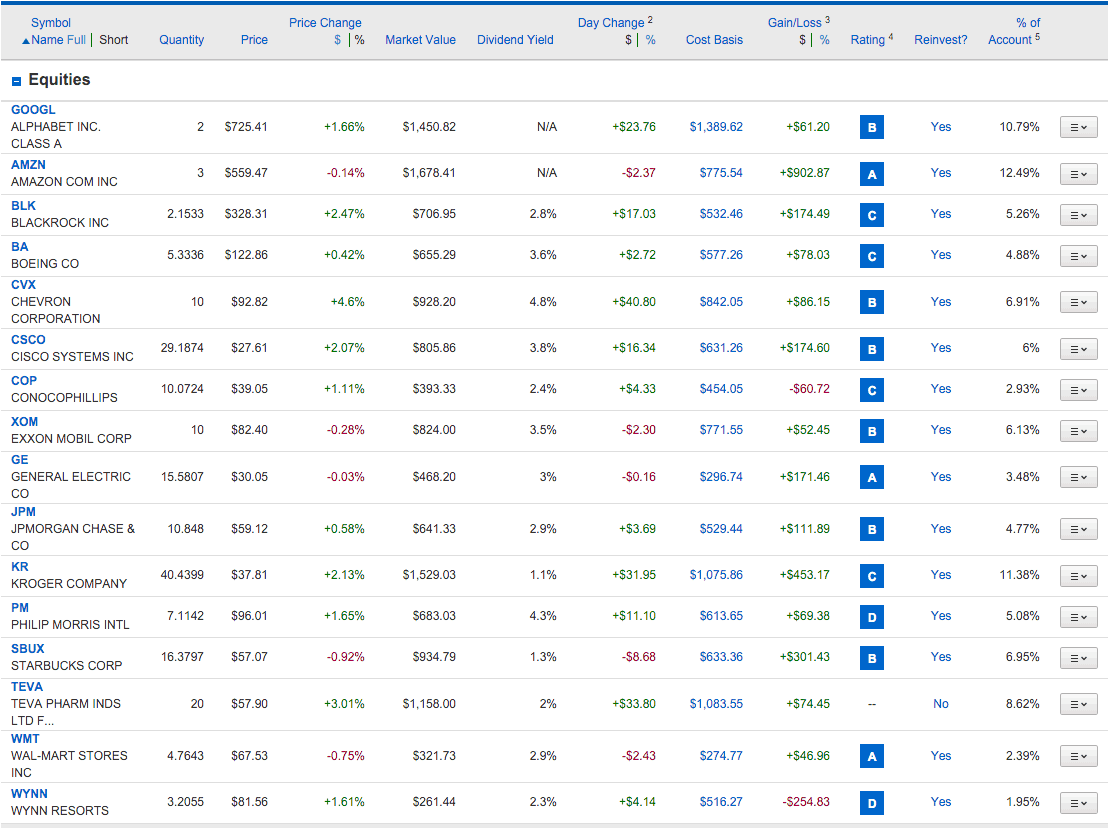Show Gain/Loss in dollars
The width and height of the screenshot is (1114, 828).
click(x=802, y=40)
